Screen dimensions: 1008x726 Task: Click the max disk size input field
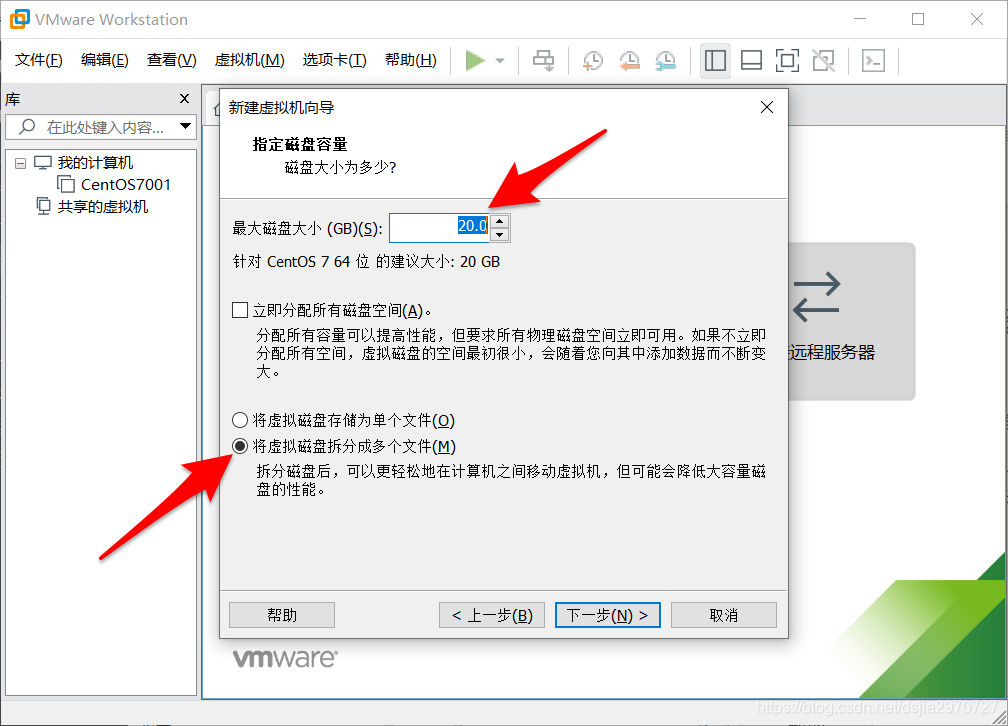pos(440,228)
